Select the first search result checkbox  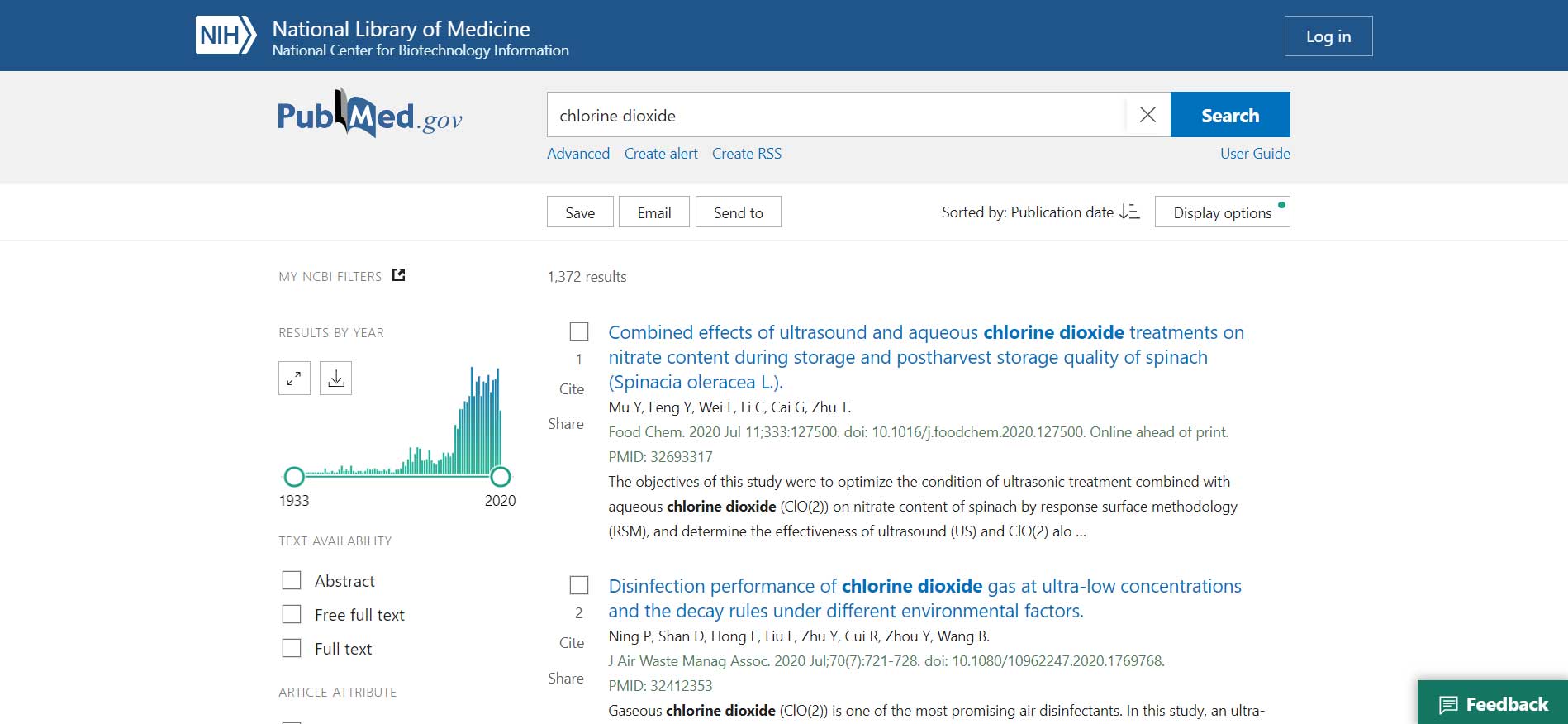(579, 331)
